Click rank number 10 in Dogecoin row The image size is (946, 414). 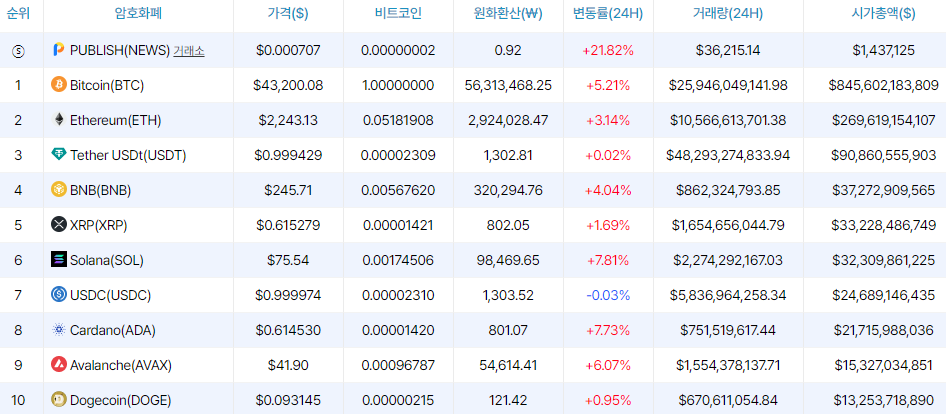click(18, 400)
